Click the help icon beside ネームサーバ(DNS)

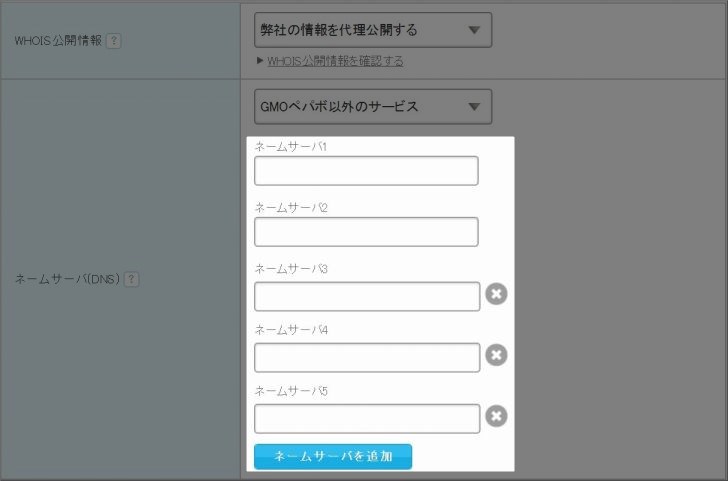(x=132, y=279)
